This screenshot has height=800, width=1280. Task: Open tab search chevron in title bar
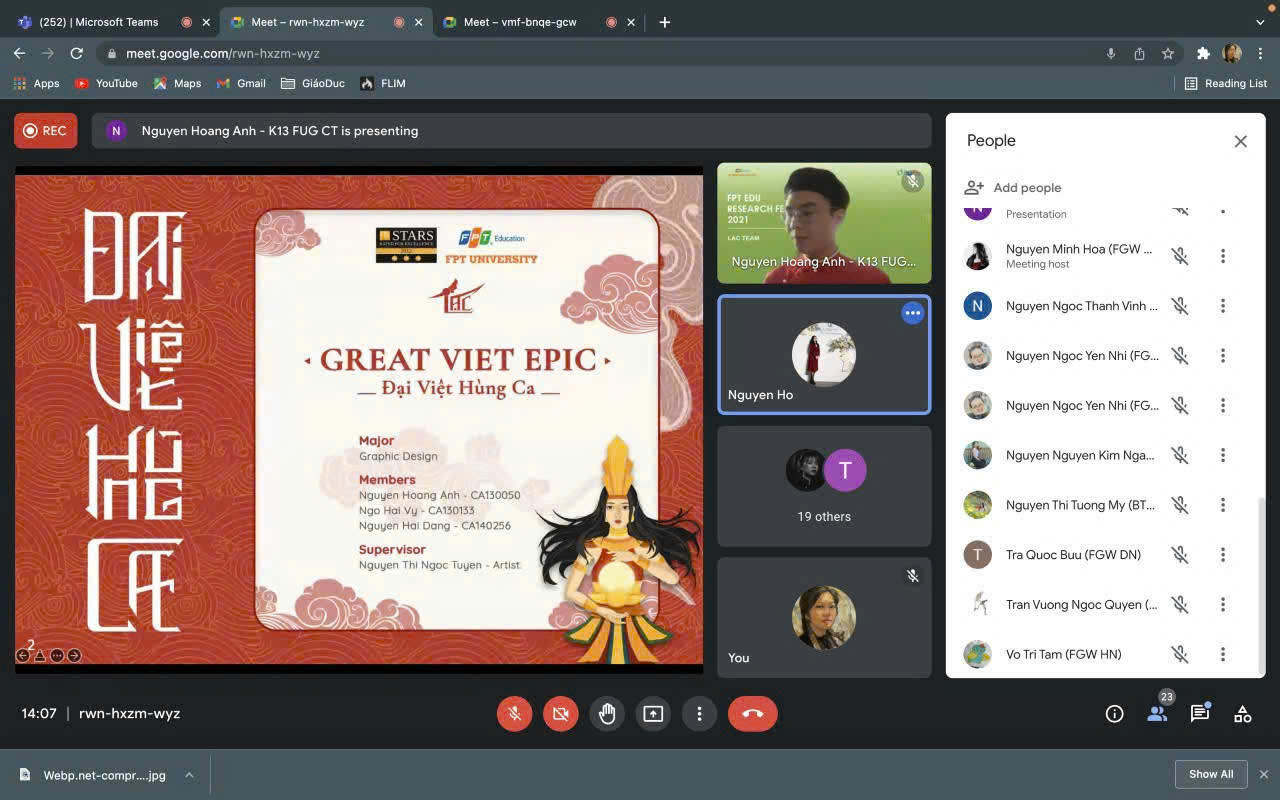1260,22
